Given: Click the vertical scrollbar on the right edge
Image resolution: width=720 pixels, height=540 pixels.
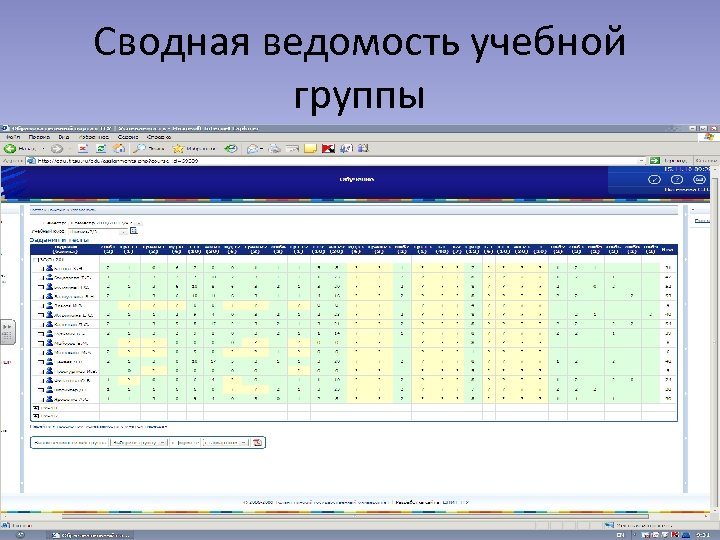Looking at the screenshot, I should click(715, 342).
